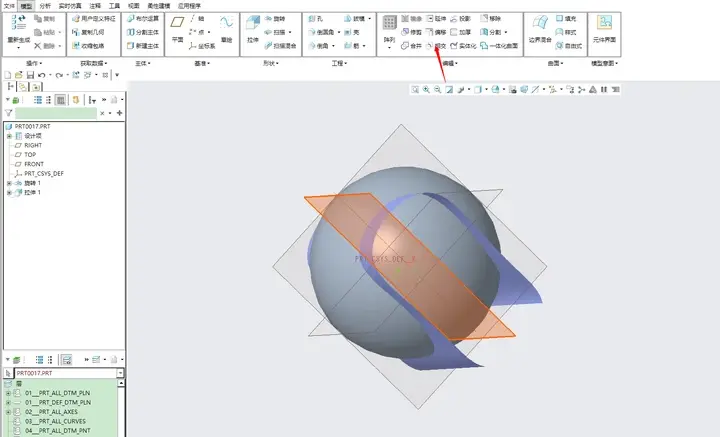Toggle the tree columns display button
The height and width of the screenshot is (437, 720).
[x=60, y=100]
